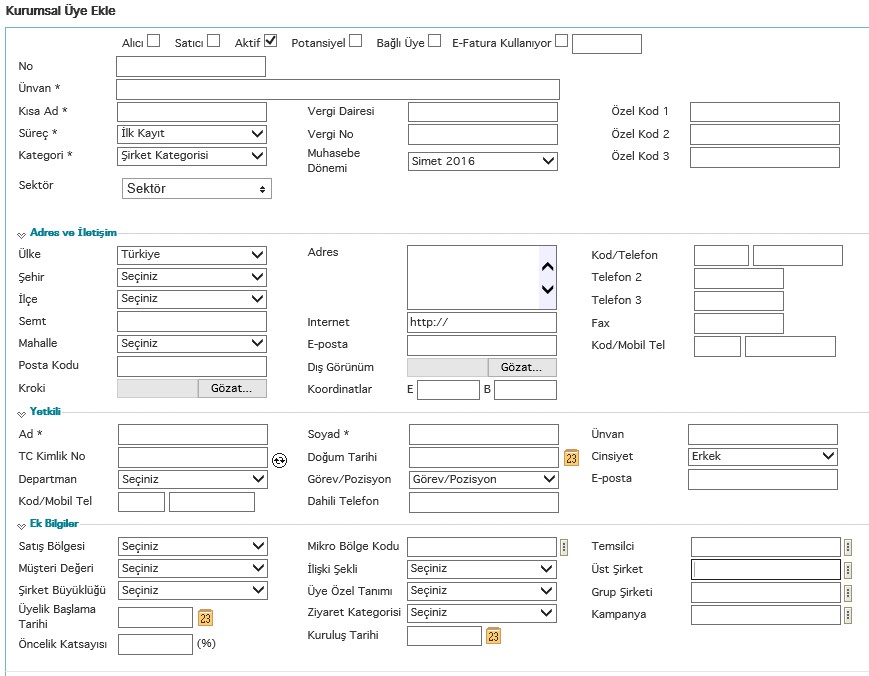
Task: Enable the Alıcı checkbox
Action: (x=154, y=41)
